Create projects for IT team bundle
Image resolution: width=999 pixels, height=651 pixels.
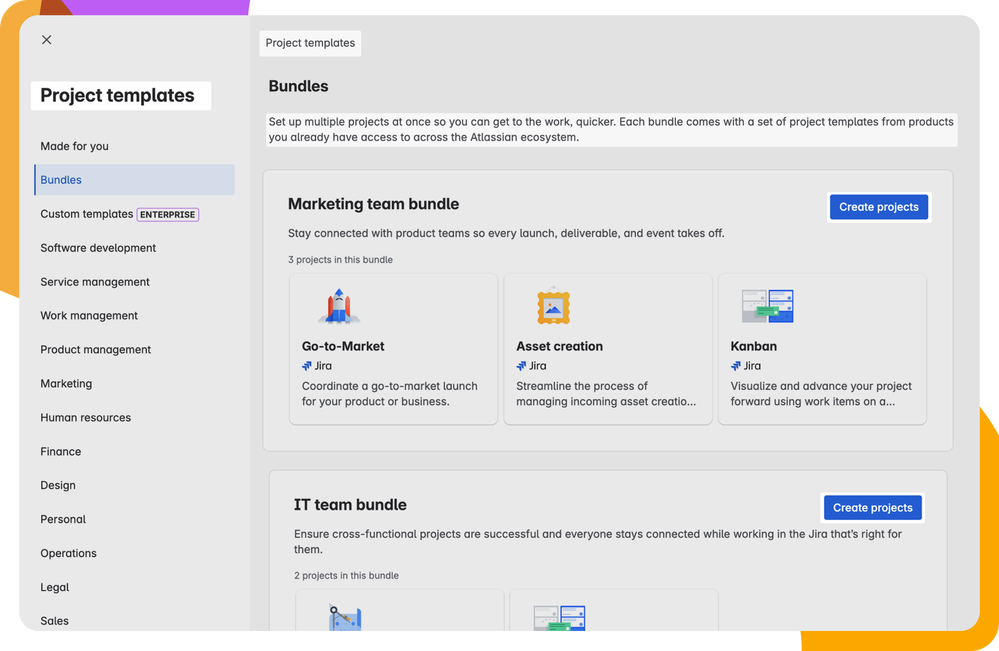(873, 508)
